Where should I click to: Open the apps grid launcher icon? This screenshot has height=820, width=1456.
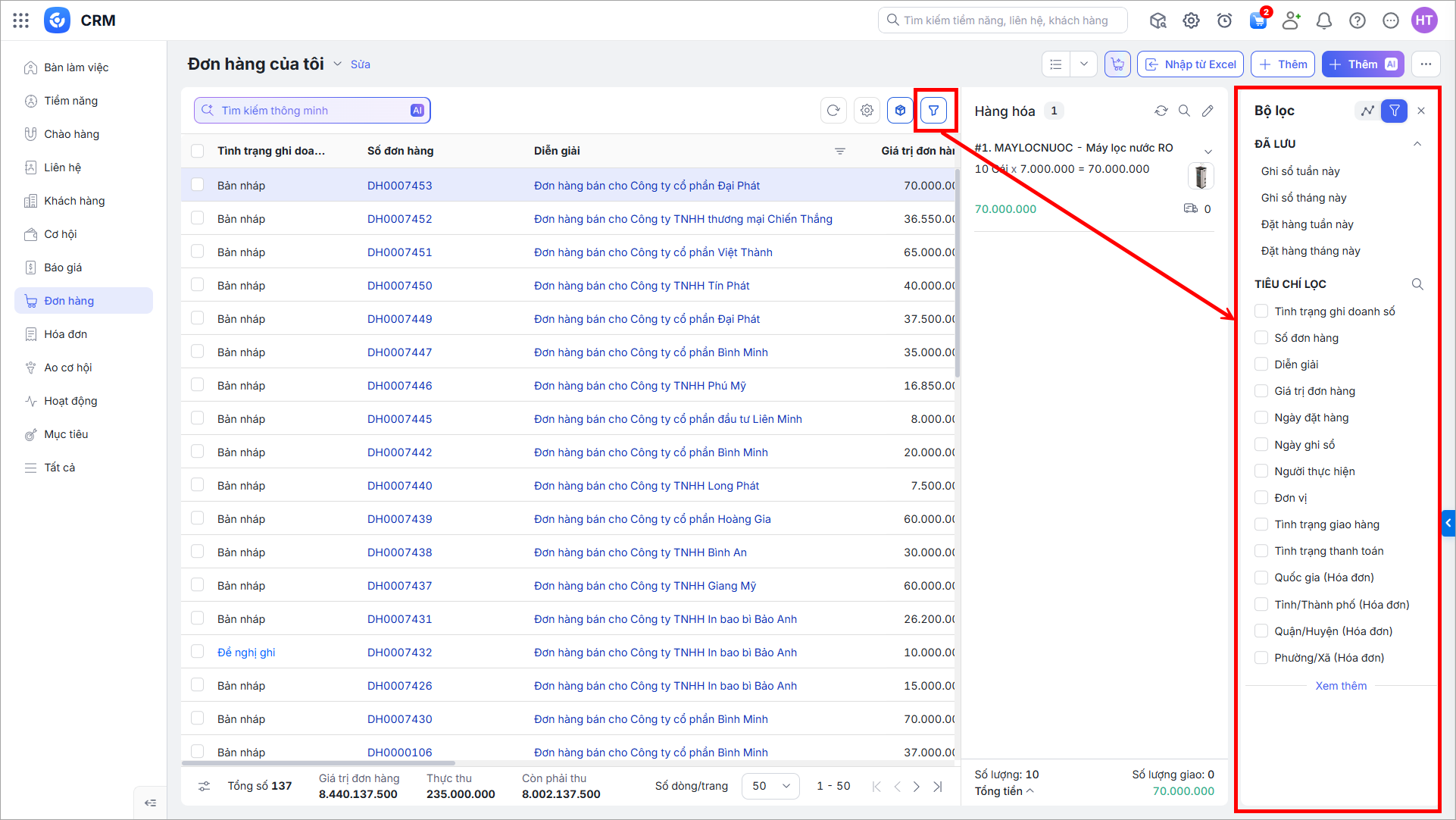[20, 20]
